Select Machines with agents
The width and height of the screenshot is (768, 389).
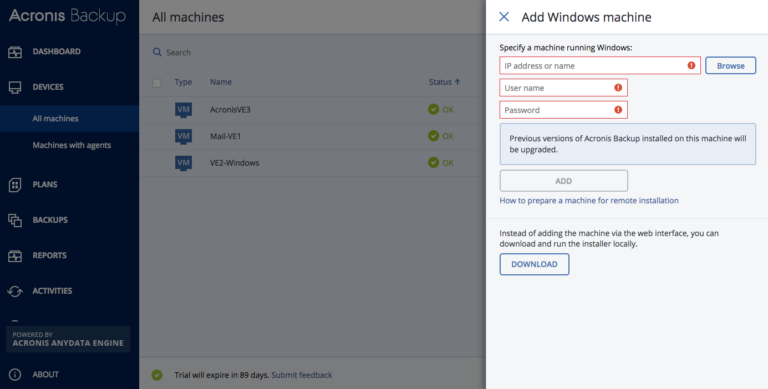[x=72, y=145]
